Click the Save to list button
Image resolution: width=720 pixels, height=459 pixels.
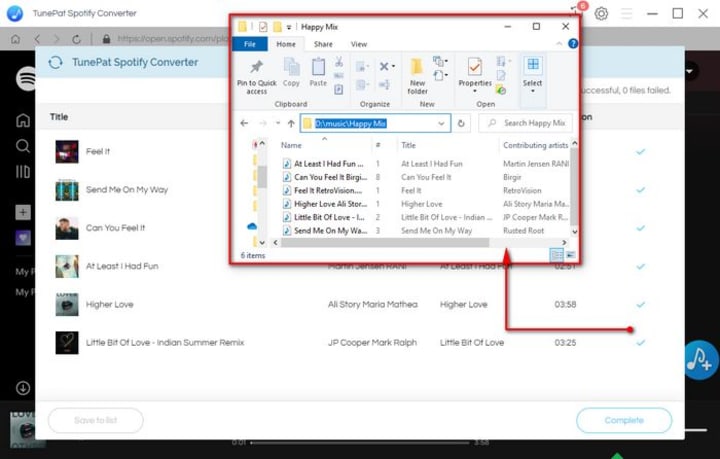(96, 420)
